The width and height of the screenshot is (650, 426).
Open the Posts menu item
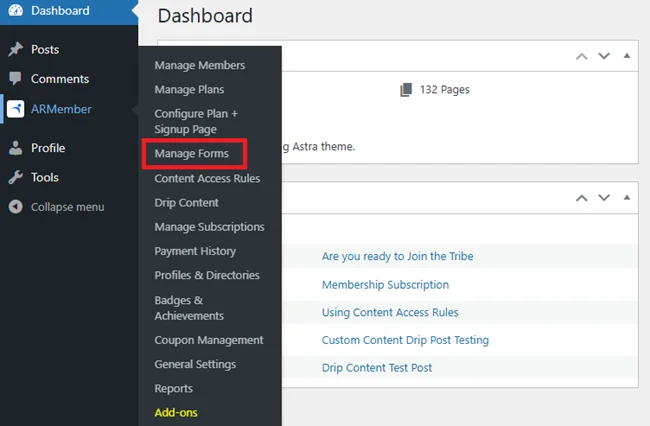pyautogui.click(x=45, y=49)
